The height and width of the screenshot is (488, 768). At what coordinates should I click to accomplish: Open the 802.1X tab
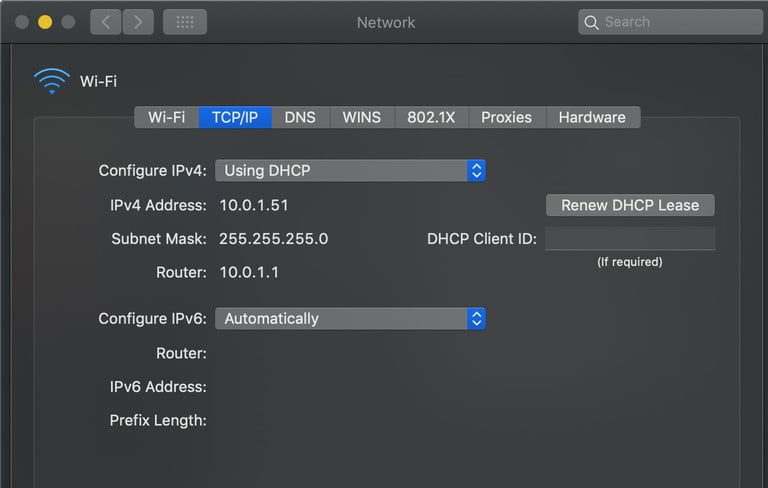point(431,117)
